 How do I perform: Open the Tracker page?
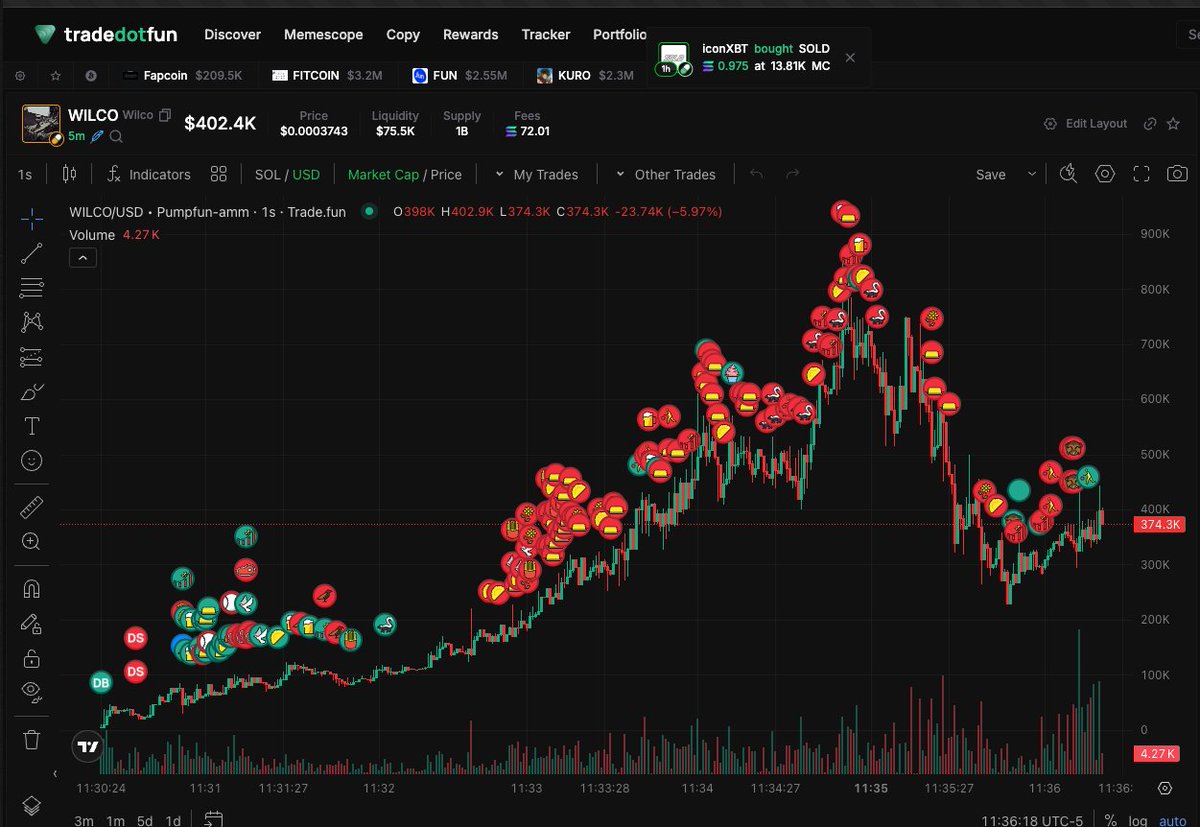546,34
